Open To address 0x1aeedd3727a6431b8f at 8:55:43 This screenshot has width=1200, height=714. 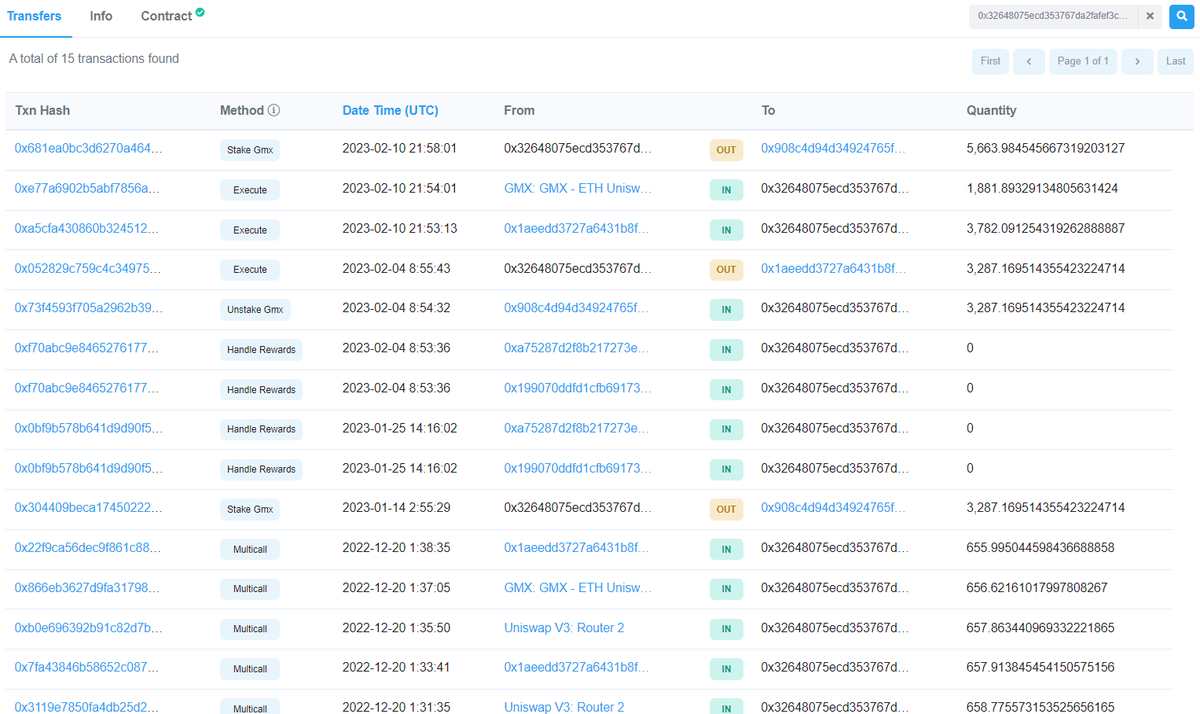click(x=833, y=269)
